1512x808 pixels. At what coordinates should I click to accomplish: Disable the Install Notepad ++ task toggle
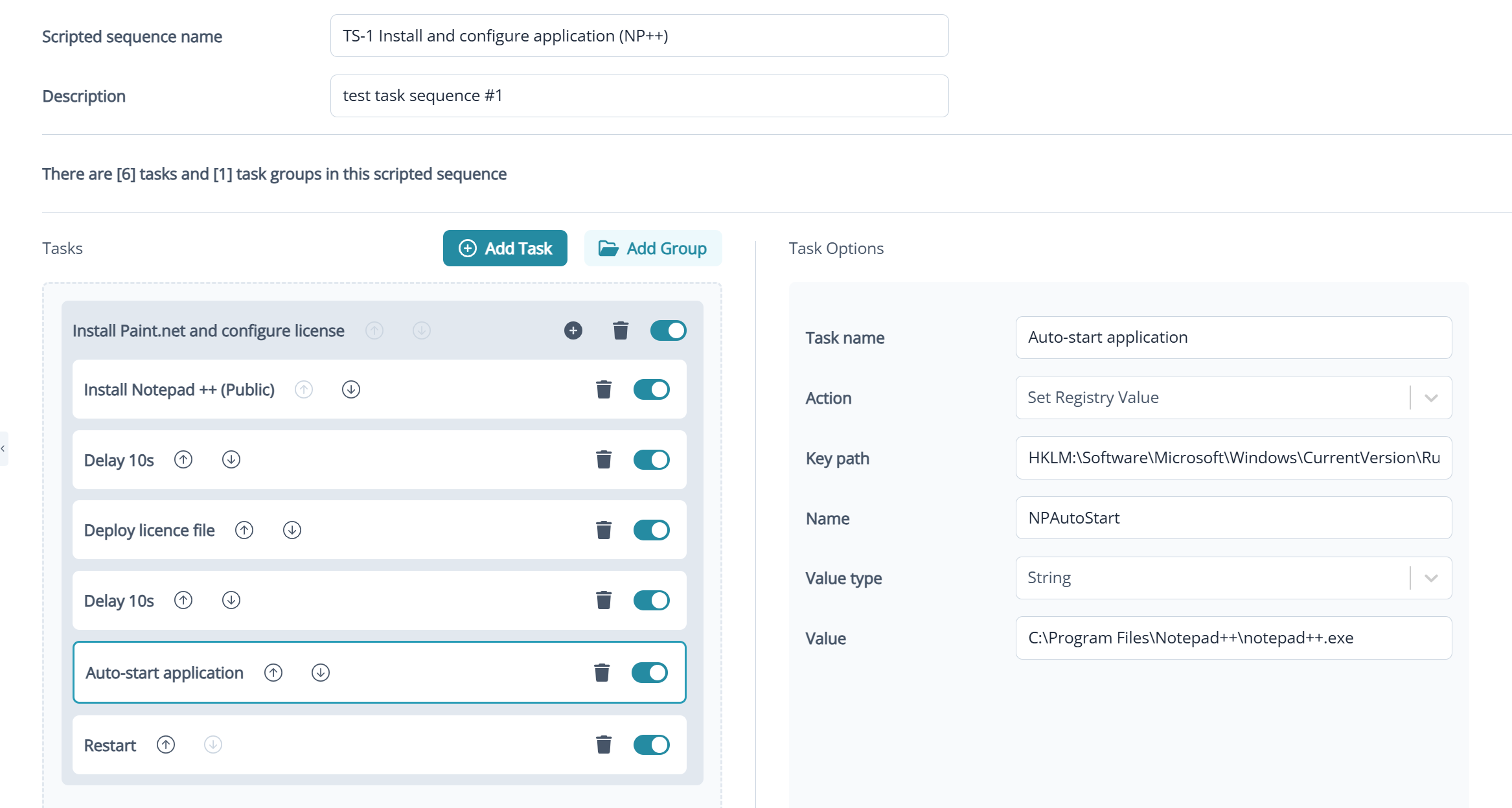(651, 389)
